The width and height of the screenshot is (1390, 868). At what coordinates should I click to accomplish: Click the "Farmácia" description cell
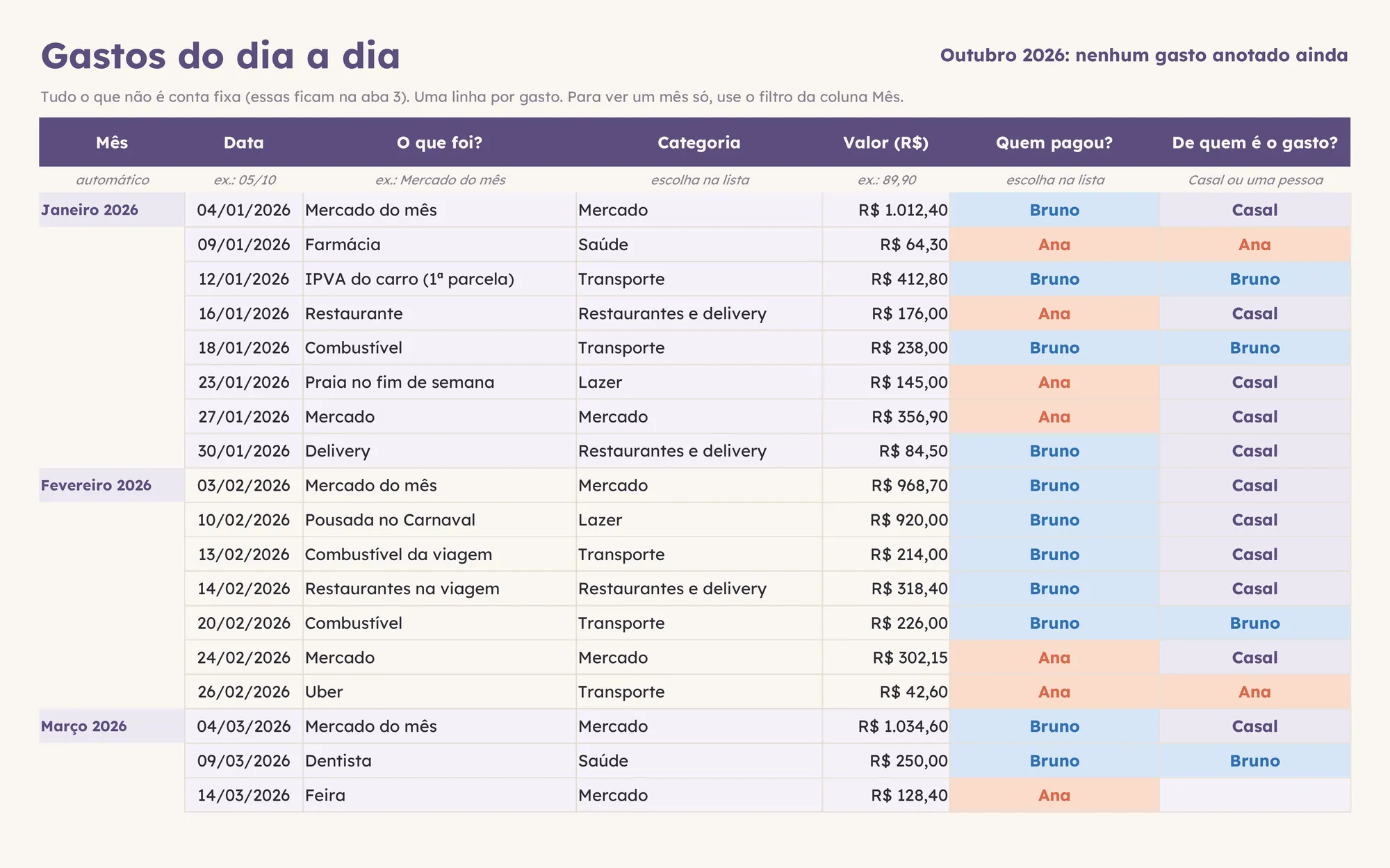(x=439, y=245)
